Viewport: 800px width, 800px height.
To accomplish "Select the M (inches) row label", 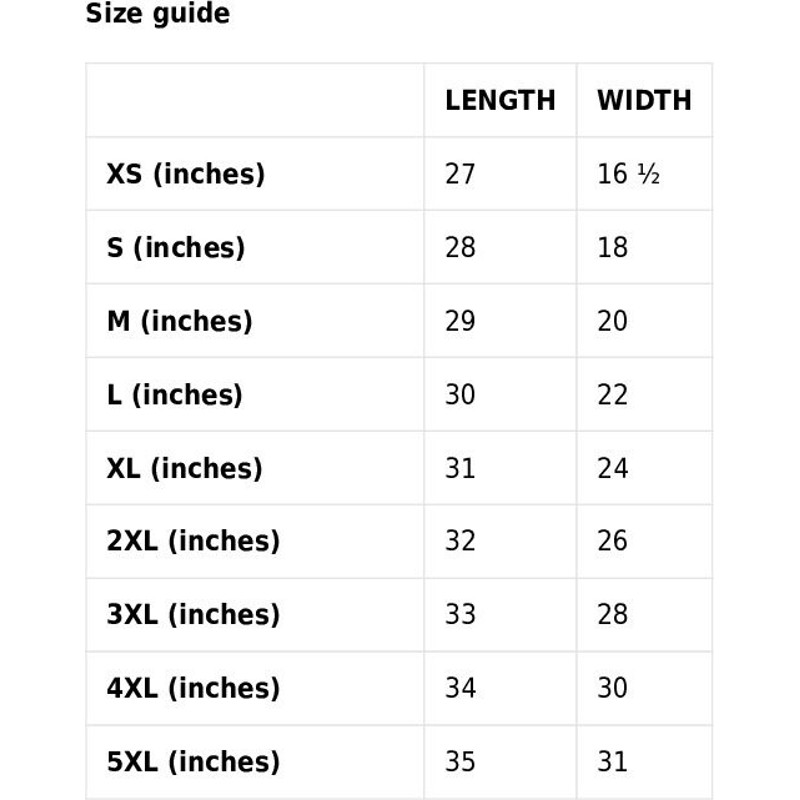I will 180,321.
